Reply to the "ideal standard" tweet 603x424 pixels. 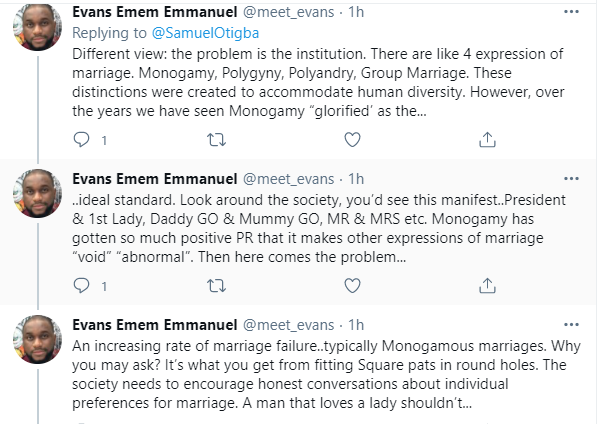point(81,288)
